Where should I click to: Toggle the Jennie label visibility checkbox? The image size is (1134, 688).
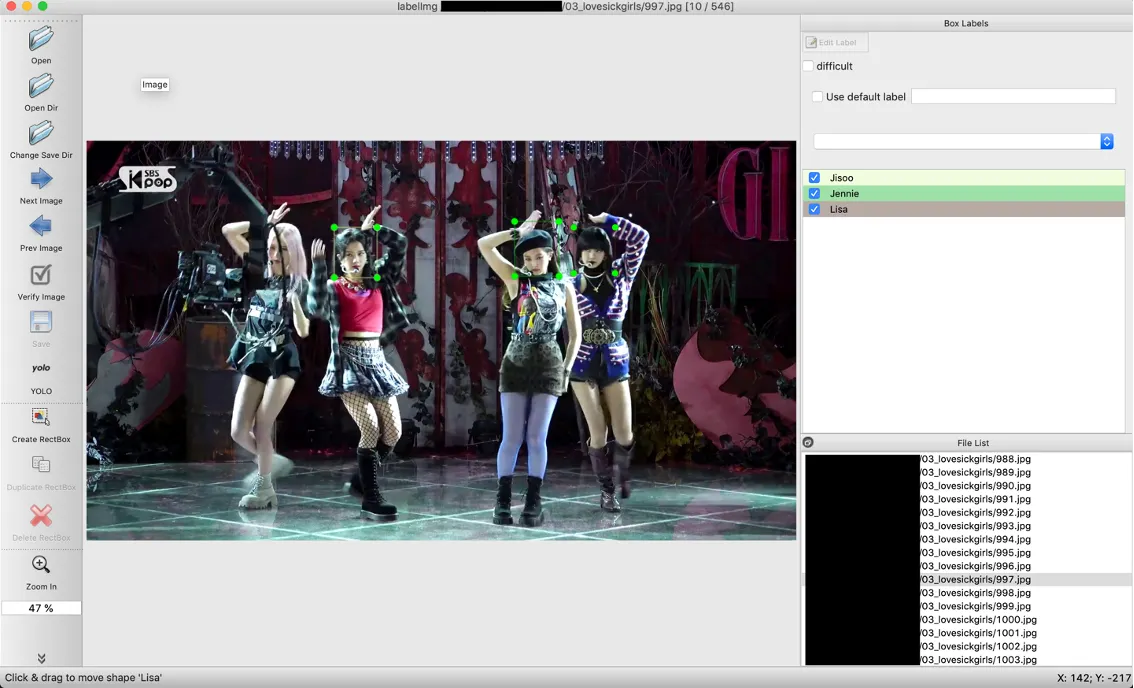click(x=814, y=194)
